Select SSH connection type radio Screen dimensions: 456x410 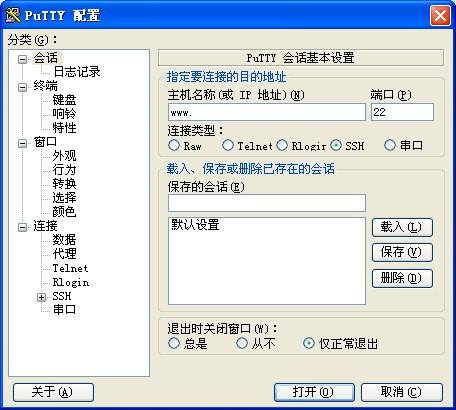(336, 145)
